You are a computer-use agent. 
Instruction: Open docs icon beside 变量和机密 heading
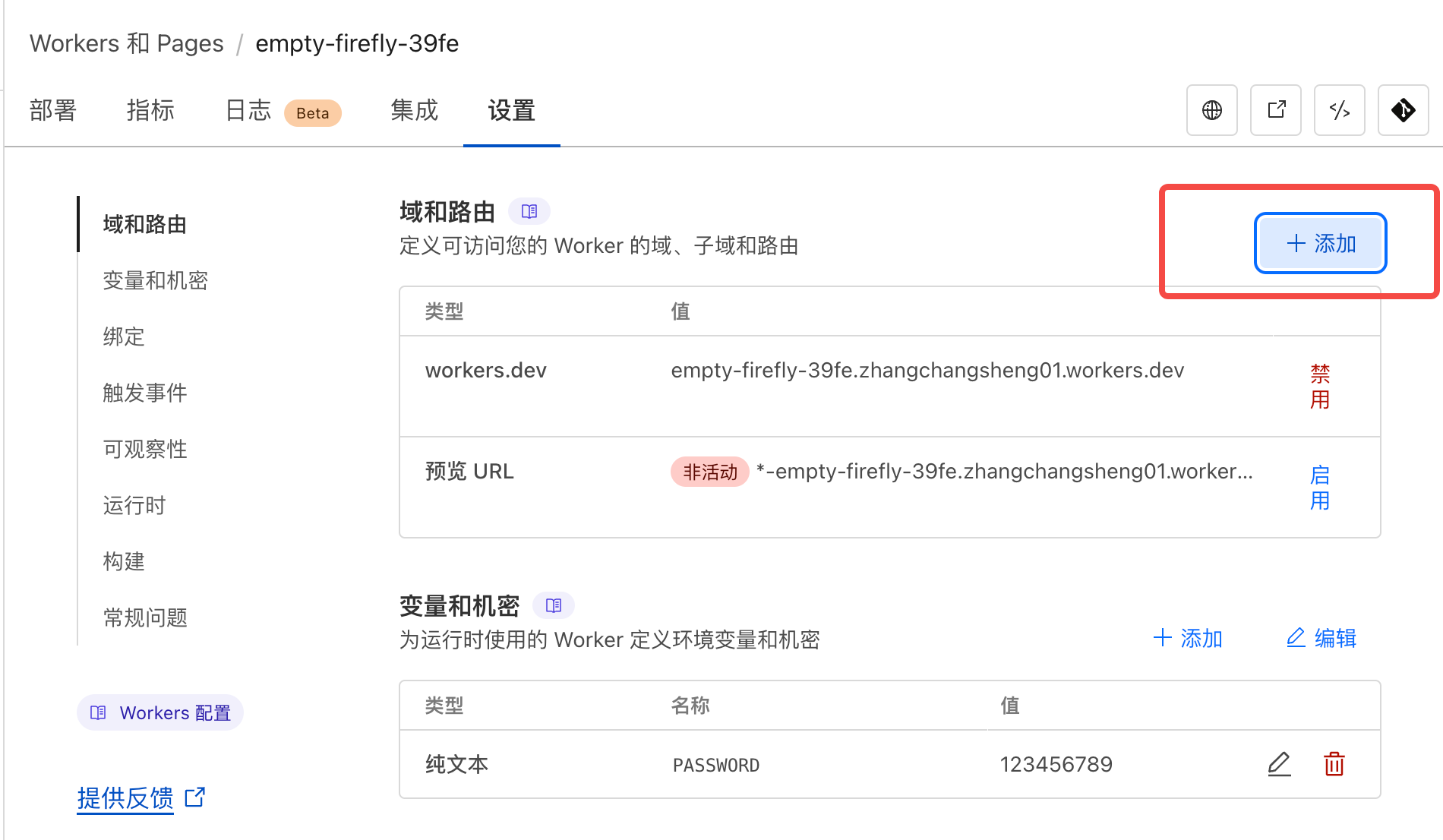[x=554, y=605]
